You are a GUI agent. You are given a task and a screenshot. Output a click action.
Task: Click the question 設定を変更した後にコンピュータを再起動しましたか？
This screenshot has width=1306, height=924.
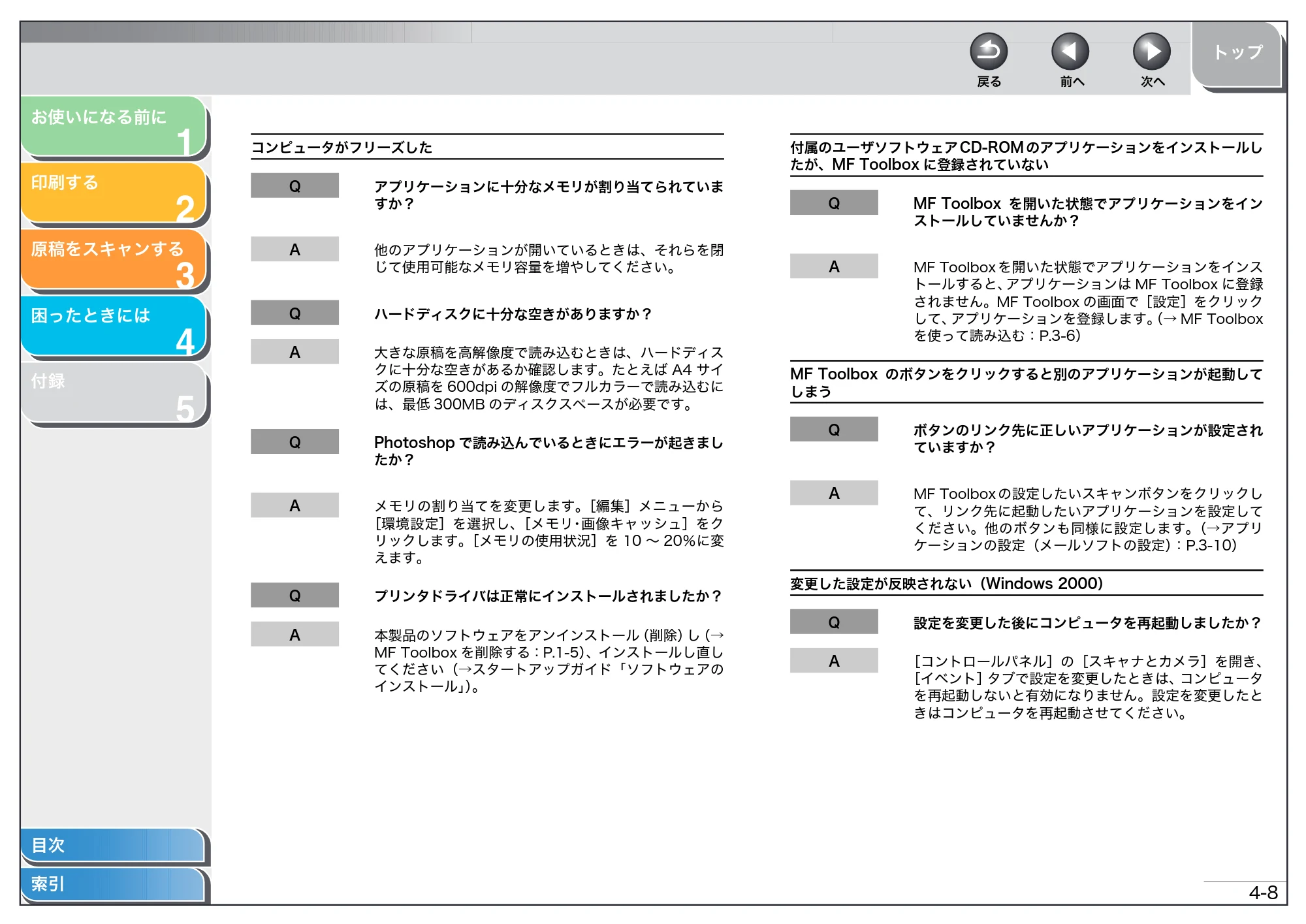[x=1087, y=623]
